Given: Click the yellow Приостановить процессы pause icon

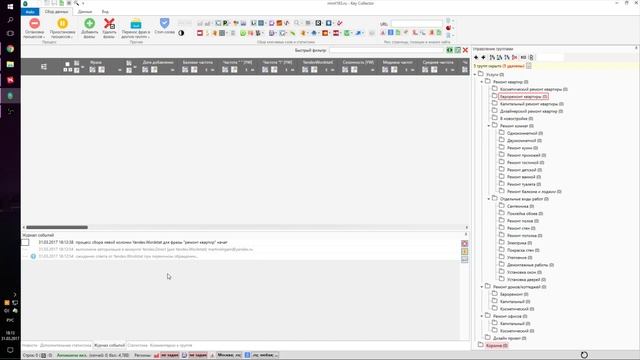Looking at the screenshot, I should pos(62,24).
